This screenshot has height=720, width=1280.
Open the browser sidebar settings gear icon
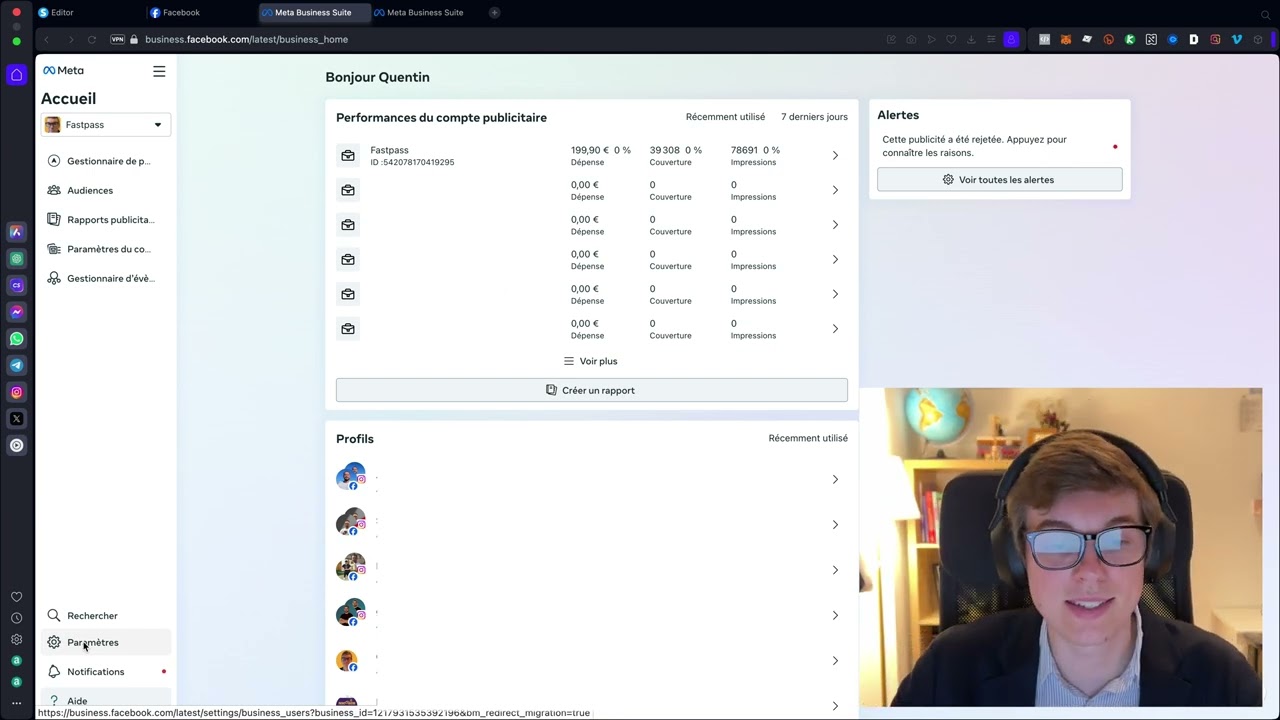16,639
